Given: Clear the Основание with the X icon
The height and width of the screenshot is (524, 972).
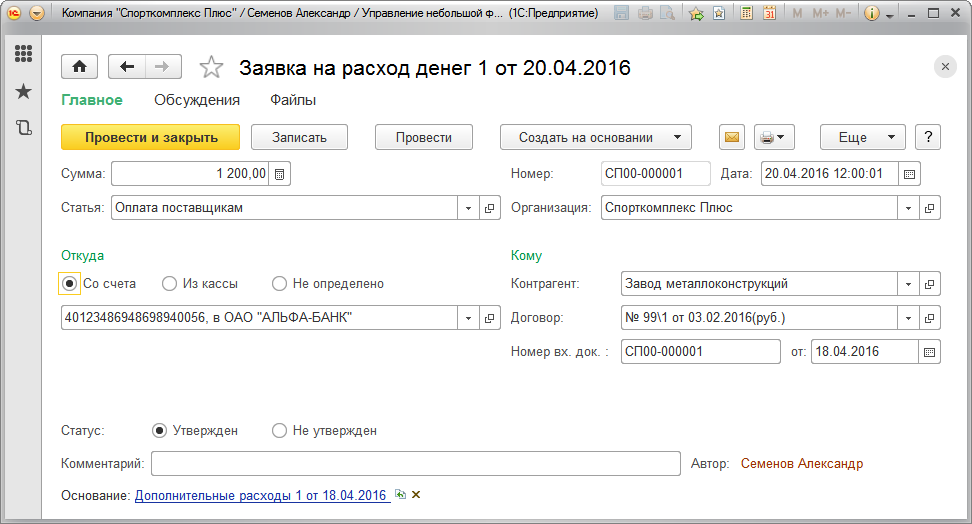Looking at the screenshot, I should point(416,494).
